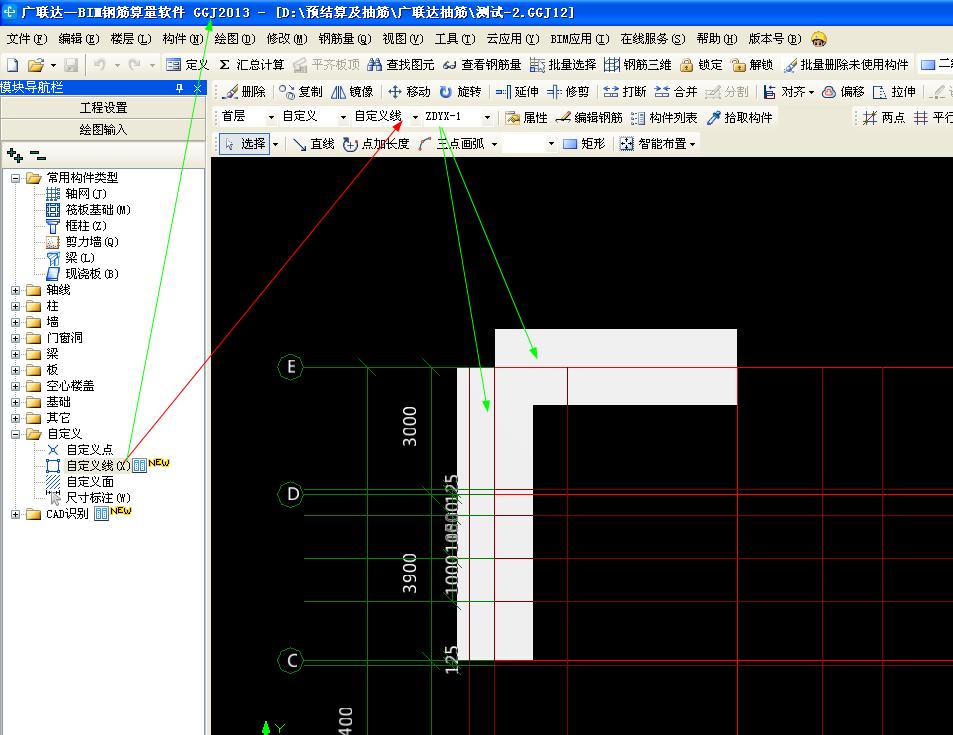Select the 镜像 (mirror) tool
Image resolution: width=953 pixels, height=735 pixels.
(x=339, y=91)
